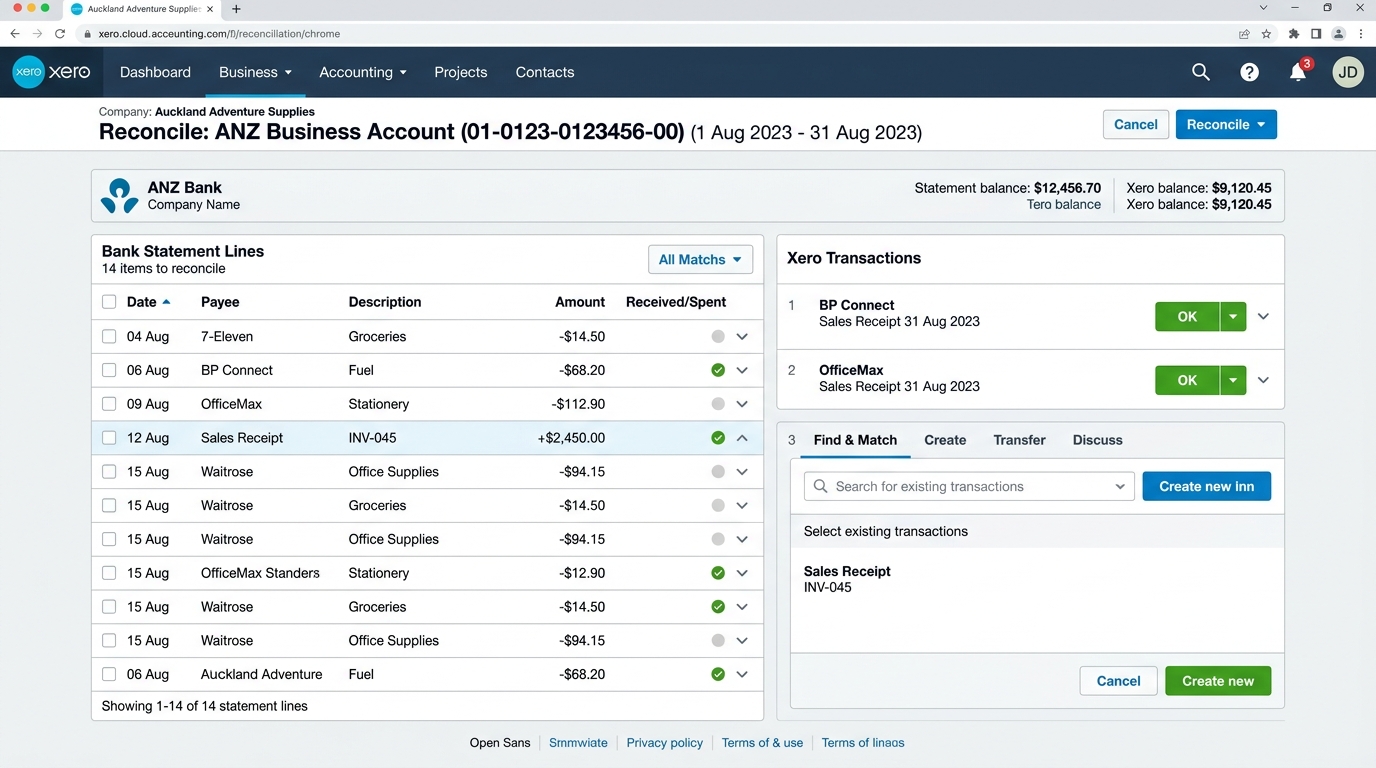
Task: Click the site lock icon in address bar
Action: (x=87, y=33)
